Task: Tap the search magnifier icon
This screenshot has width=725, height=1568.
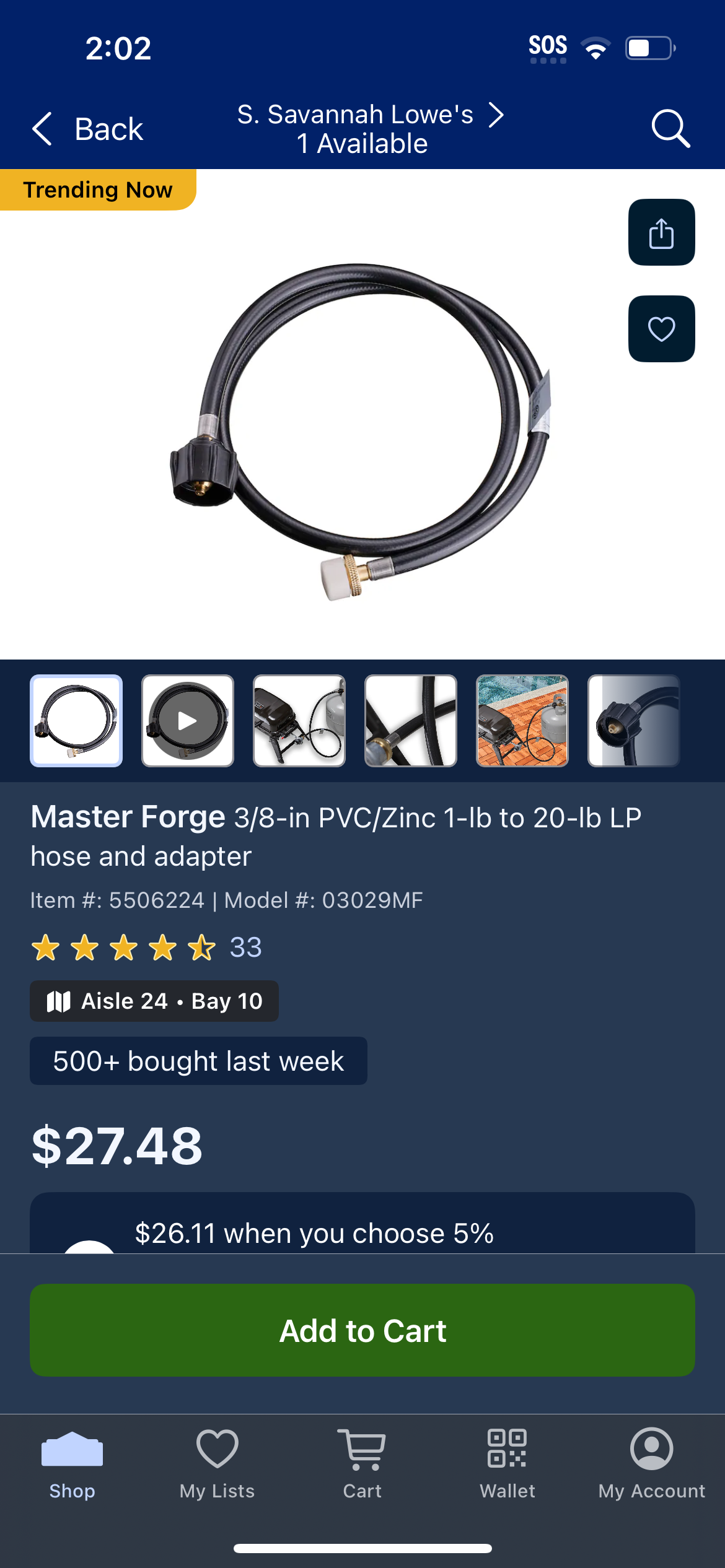Action: 670,128
